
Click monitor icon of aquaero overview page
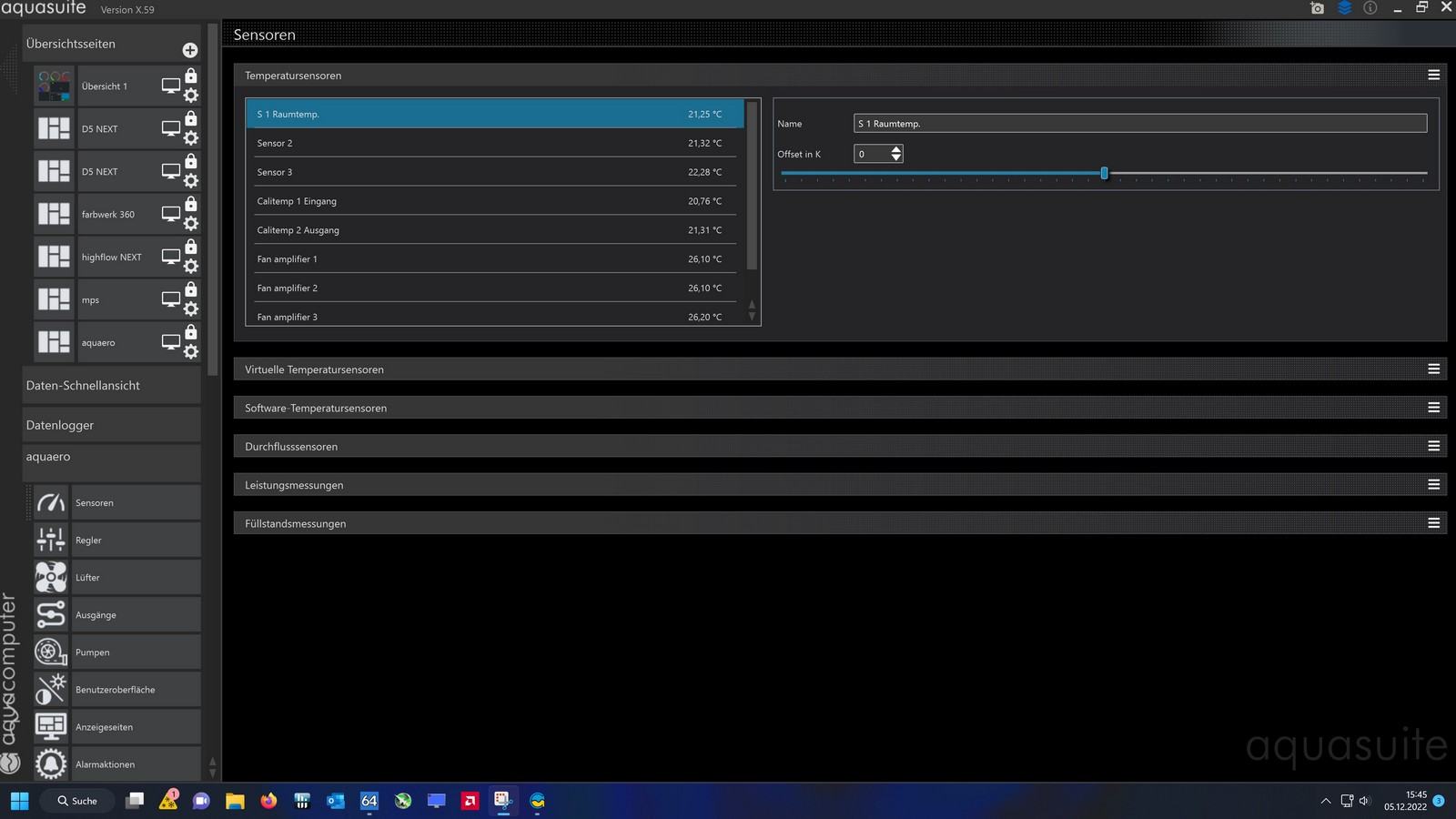170,342
